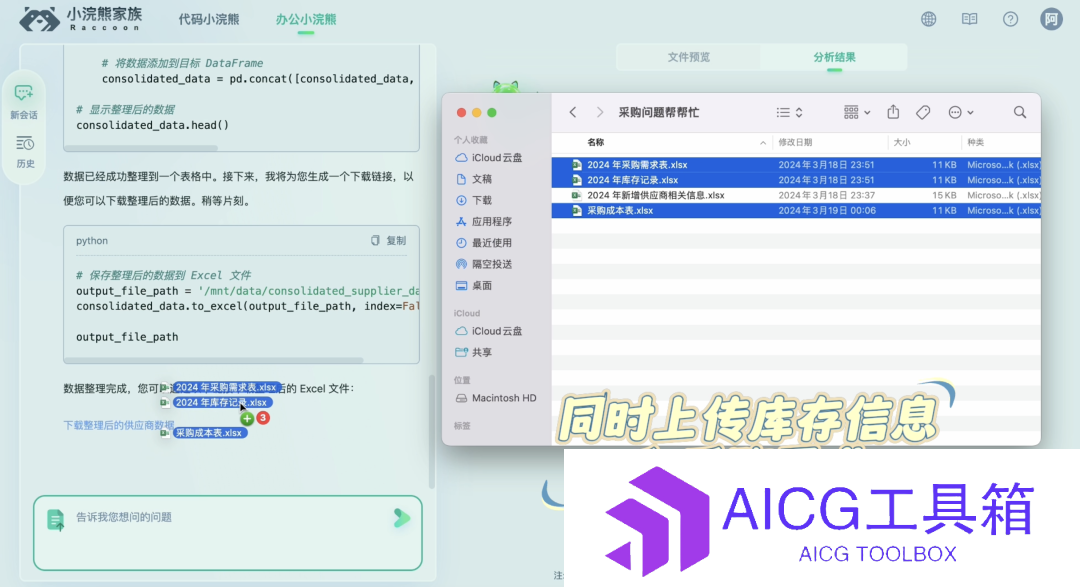Start a new conversation (新会话)
The image size is (1080, 587).
(x=24, y=102)
